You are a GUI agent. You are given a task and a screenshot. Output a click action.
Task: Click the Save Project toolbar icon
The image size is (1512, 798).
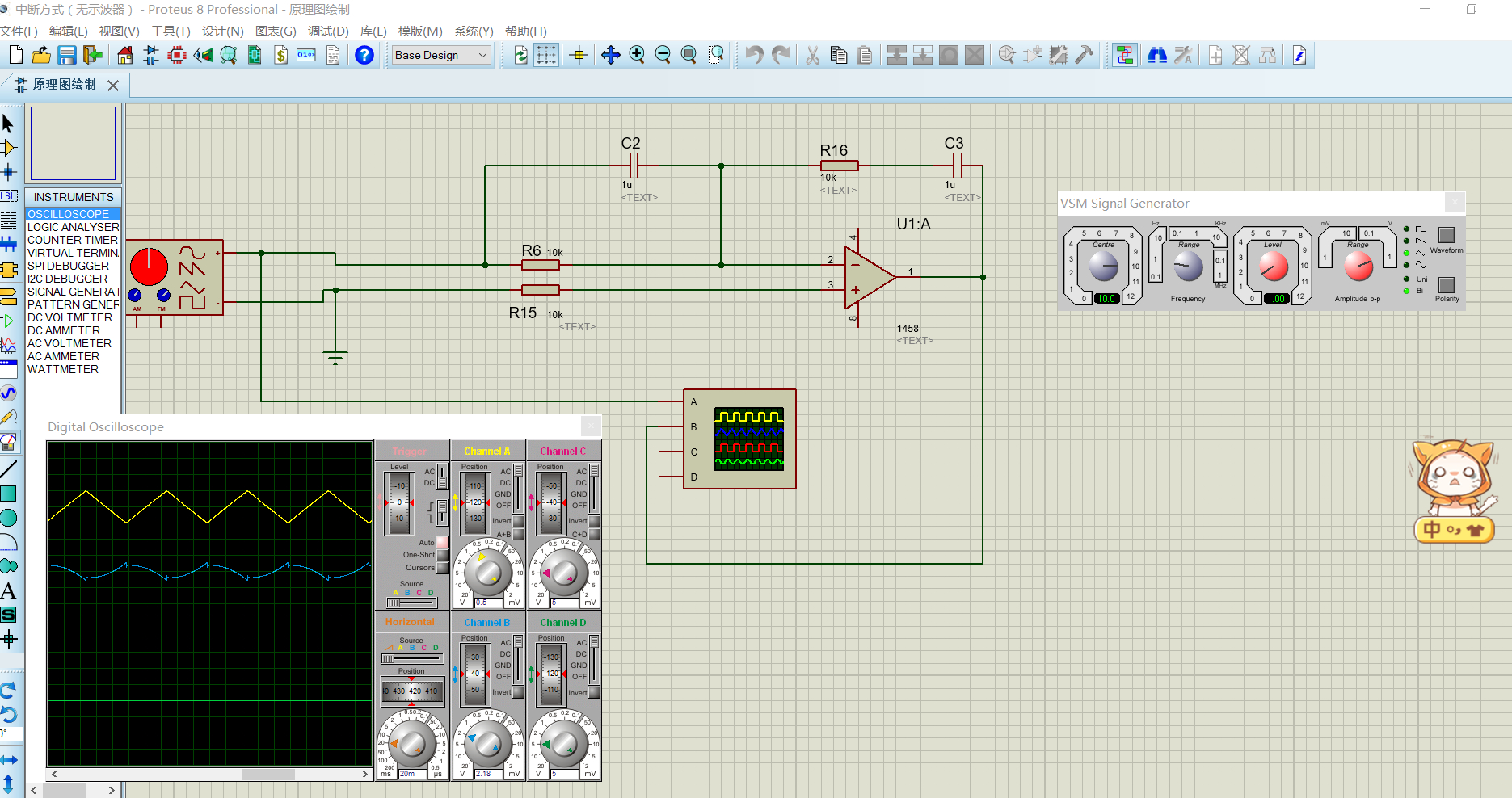(67, 55)
